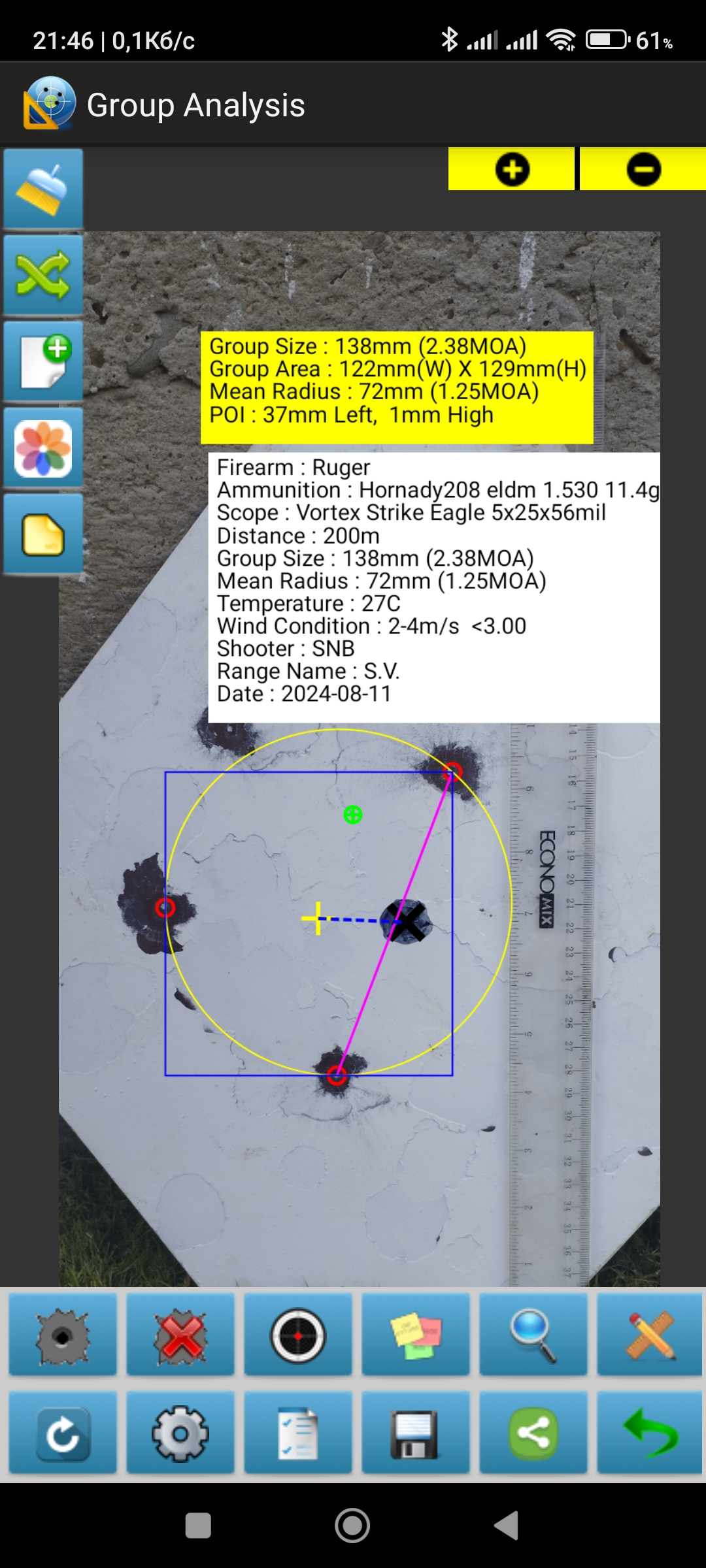The height and width of the screenshot is (1568, 706).
Task: Tap the broom clear icon
Action: tap(43, 189)
